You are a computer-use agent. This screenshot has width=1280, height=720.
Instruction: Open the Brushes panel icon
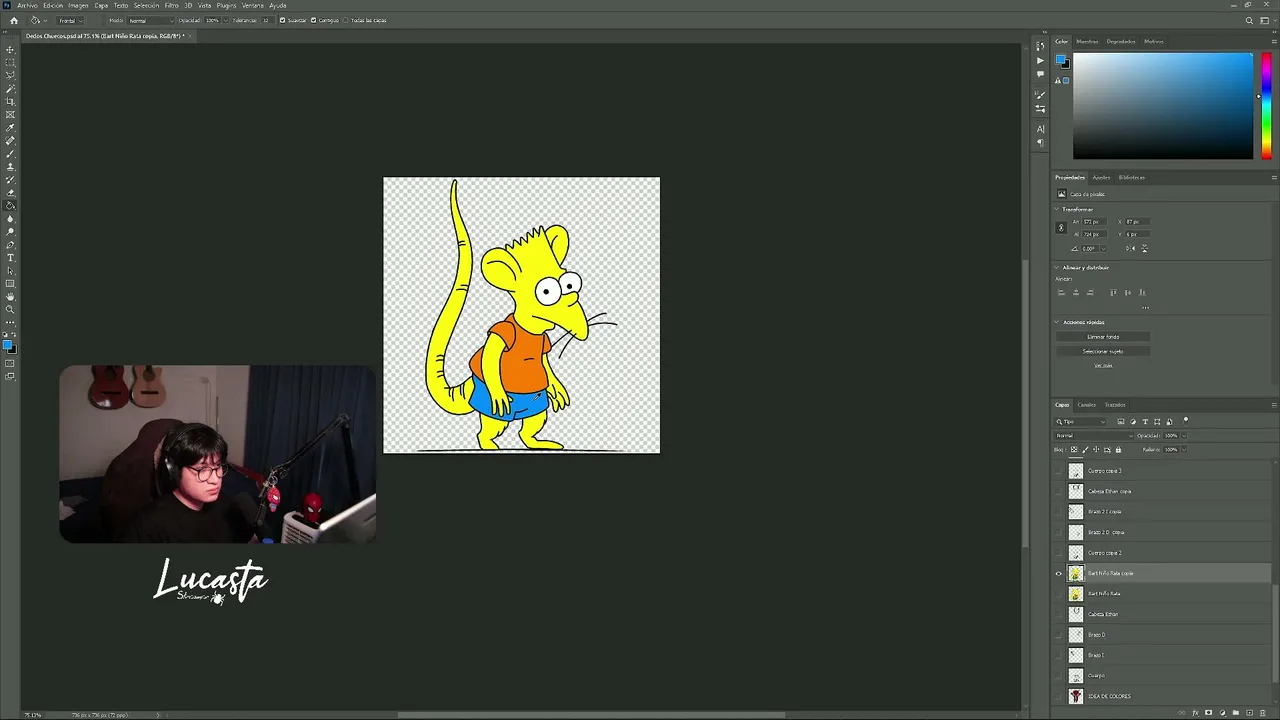[1040, 95]
